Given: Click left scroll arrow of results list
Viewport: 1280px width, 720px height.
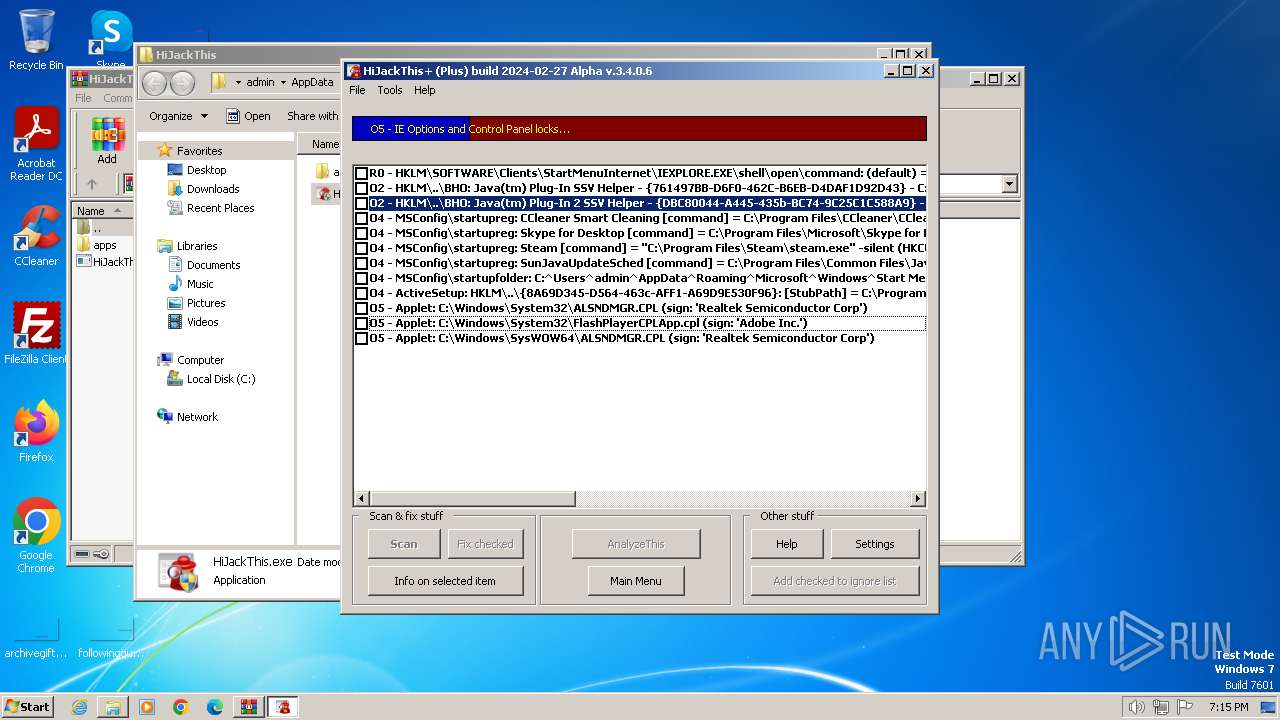Looking at the screenshot, I should point(362,498).
